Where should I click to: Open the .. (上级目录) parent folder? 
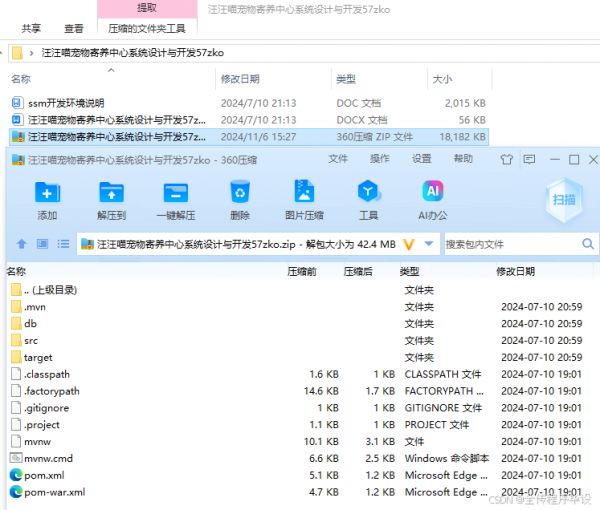point(51,290)
